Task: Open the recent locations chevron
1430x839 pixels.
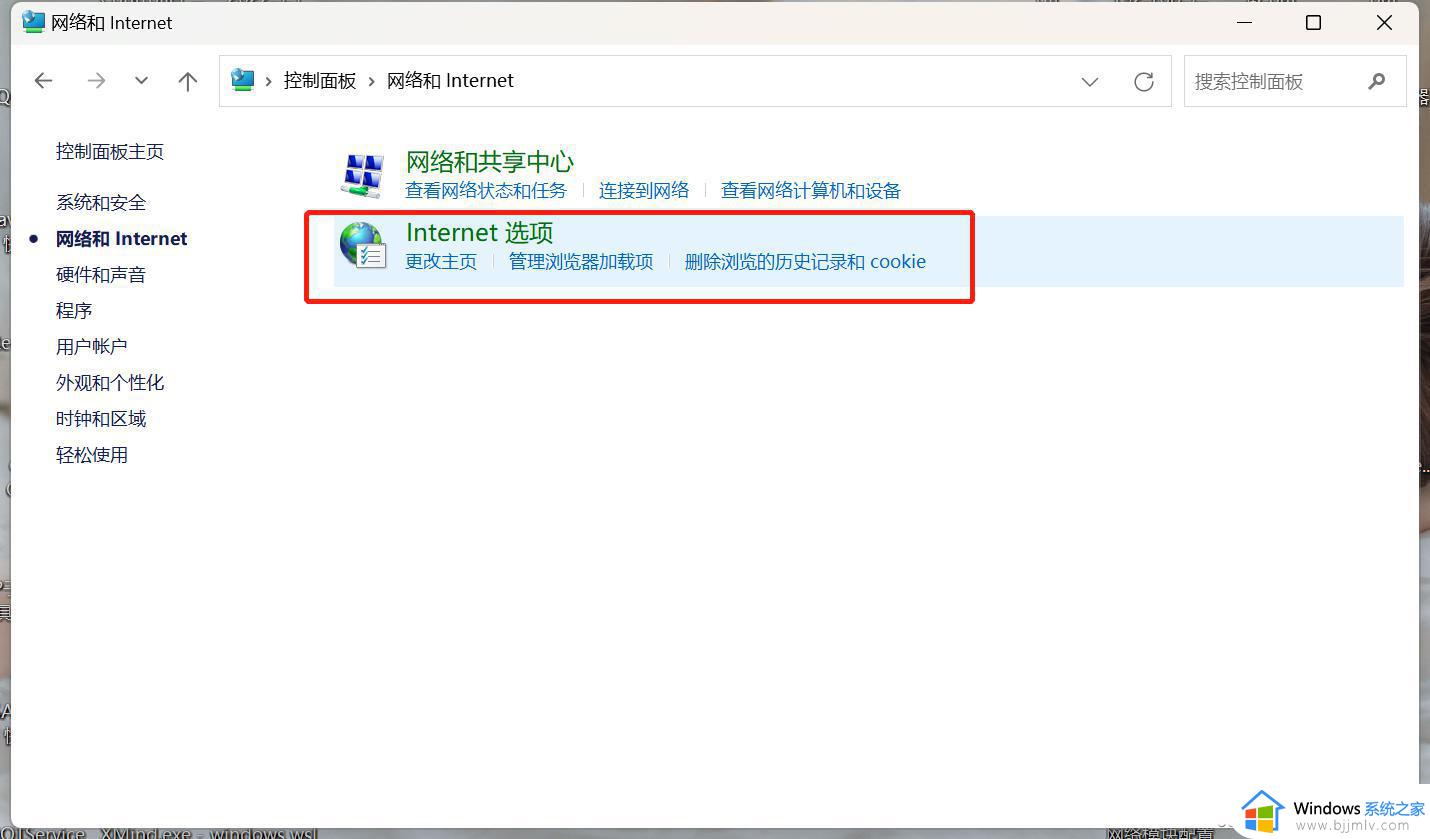Action: point(141,81)
